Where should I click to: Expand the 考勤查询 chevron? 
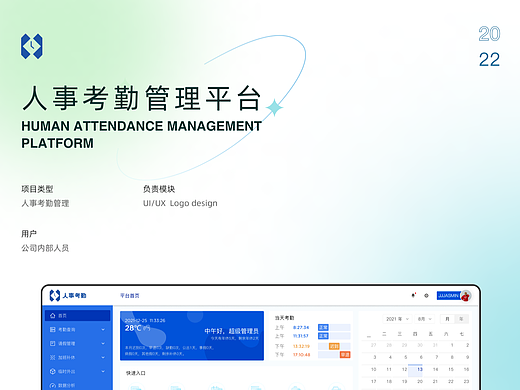pos(103,329)
